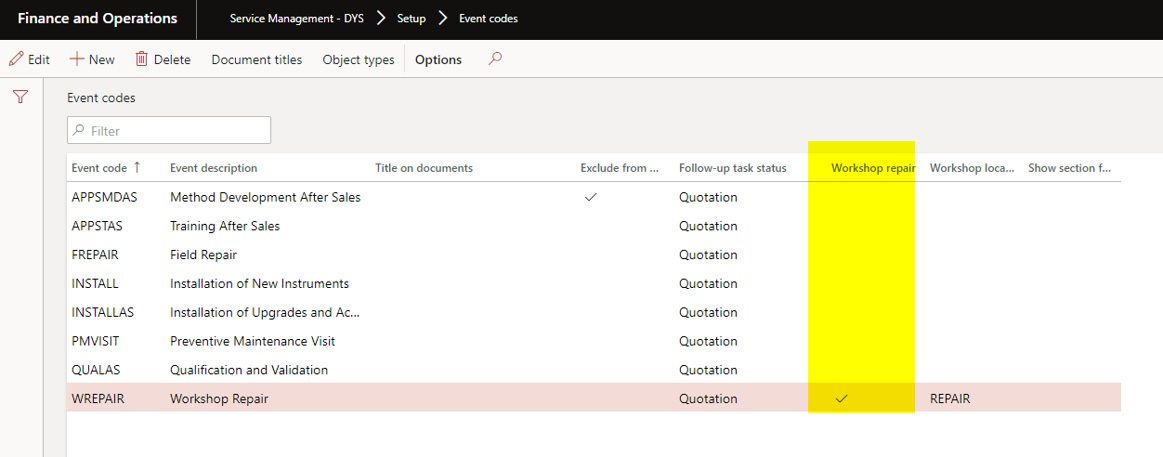The height and width of the screenshot is (457, 1163).
Task: Uncheck Workshop repair for WREPAIR row
Action: coord(842,399)
